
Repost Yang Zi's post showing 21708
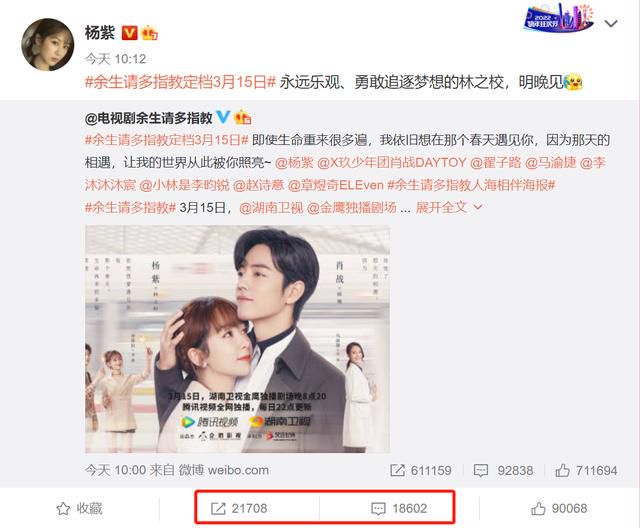239,508
